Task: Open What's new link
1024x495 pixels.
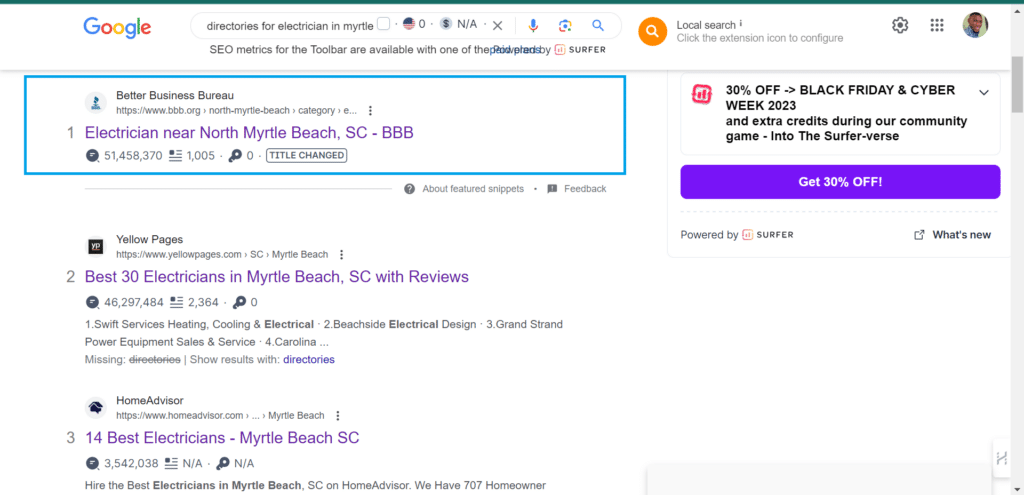Action: pyautogui.click(x=961, y=234)
